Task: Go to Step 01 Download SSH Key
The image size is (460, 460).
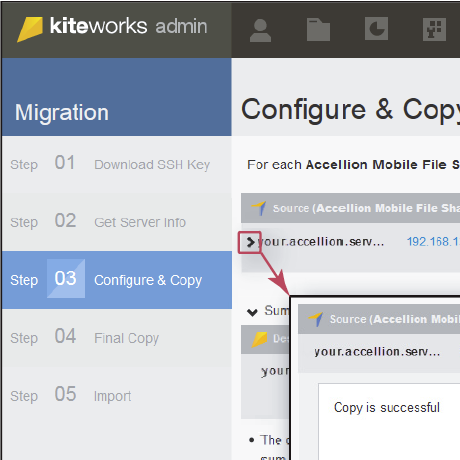Action: pos(117,164)
